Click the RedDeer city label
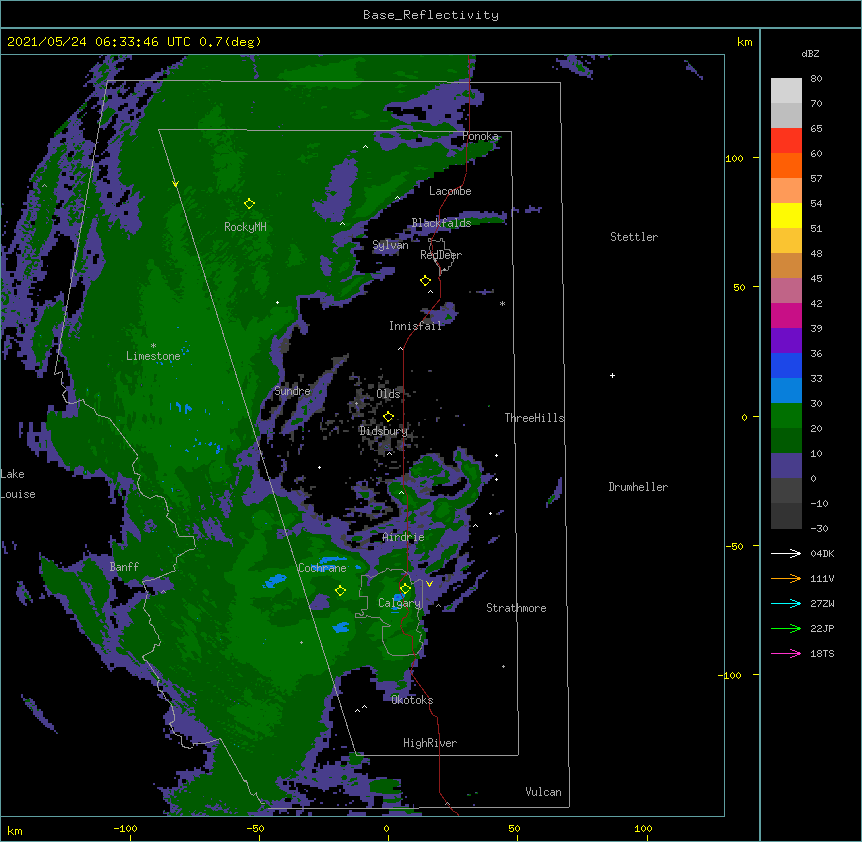This screenshot has width=862, height=842. click(x=441, y=255)
